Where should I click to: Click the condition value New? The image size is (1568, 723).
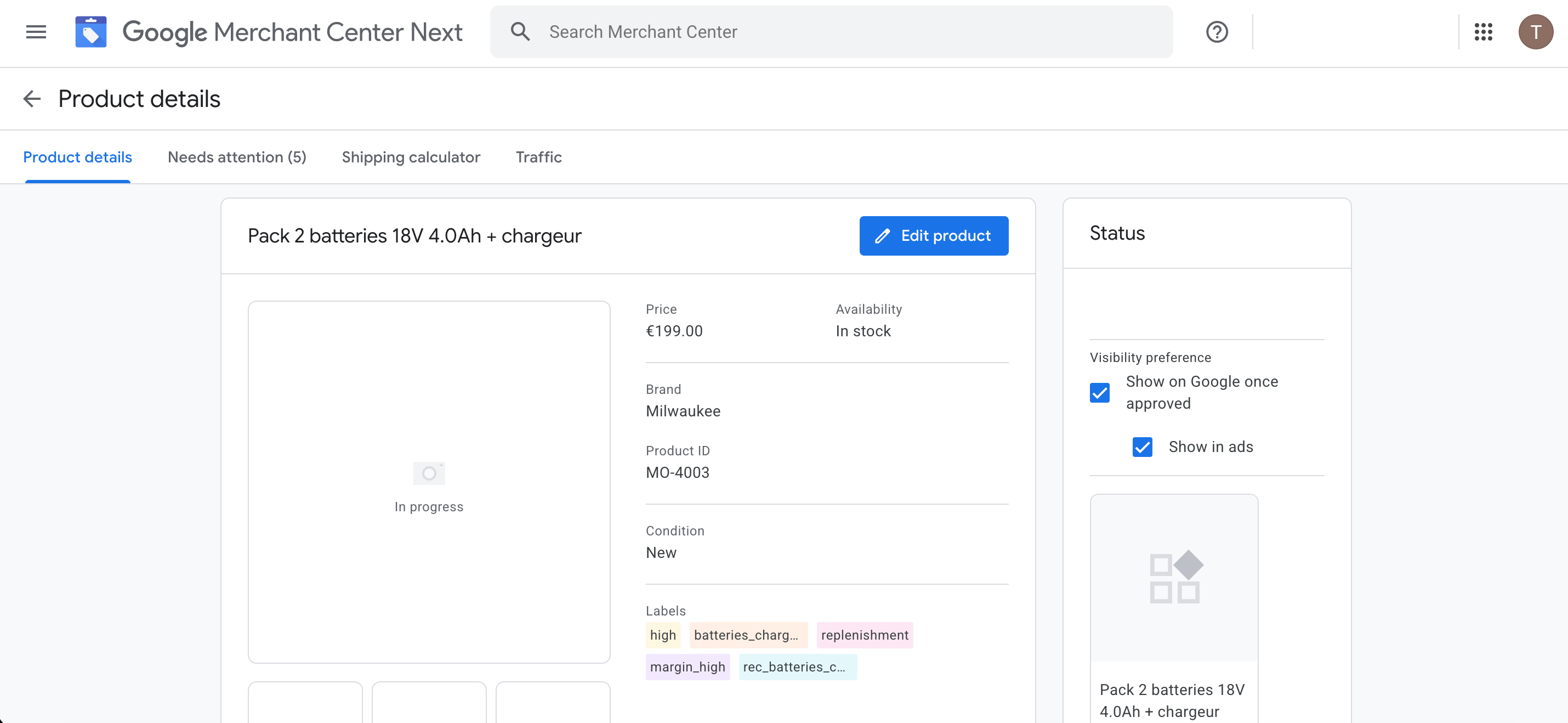661,552
